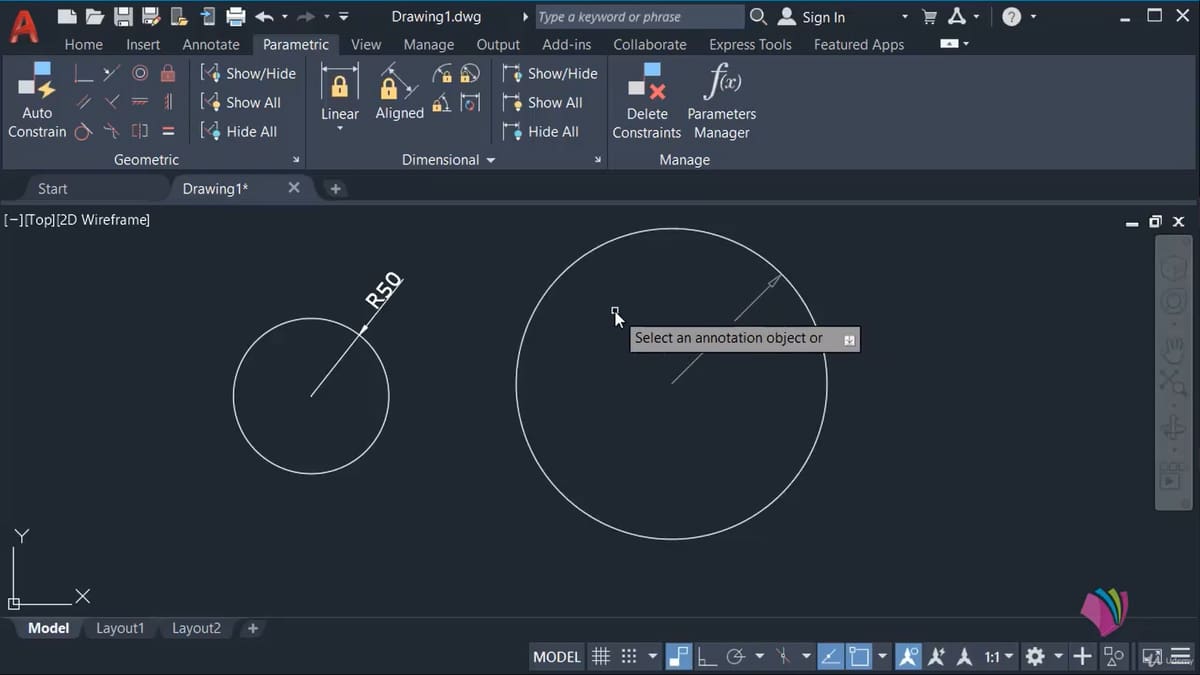The height and width of the screenshot is (675, 1200).
Task: Select the Parallel constraint icon
Action: pyautogui.click(x=84, y=102)
